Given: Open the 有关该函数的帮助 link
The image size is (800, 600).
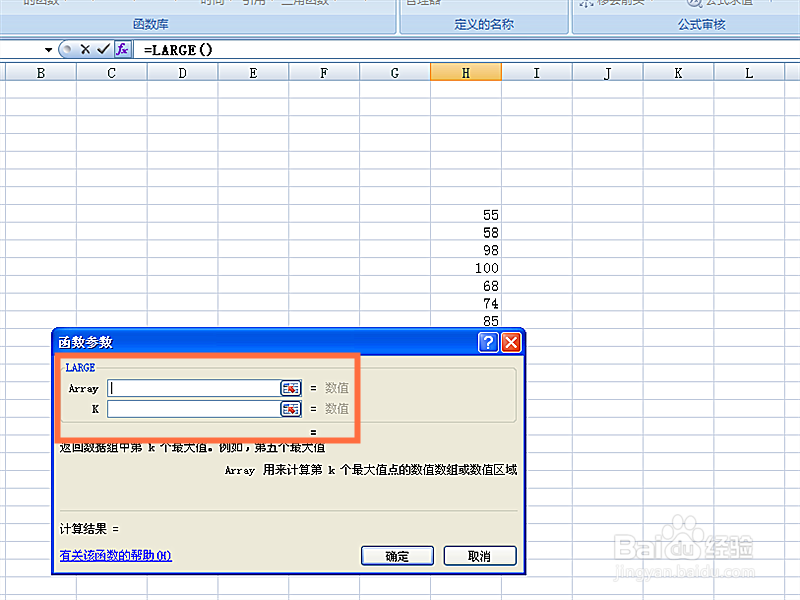Looking at the screenshot, I should click(x=116, y=555).
